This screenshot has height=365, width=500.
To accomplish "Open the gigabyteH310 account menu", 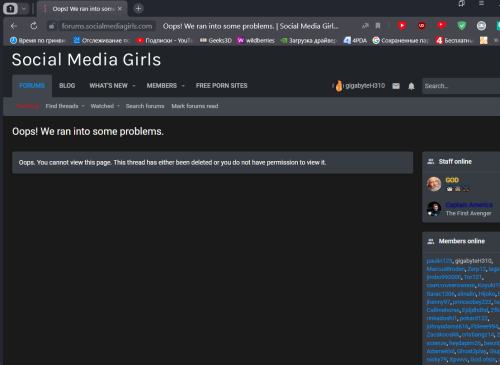I will tap(359, 86).
